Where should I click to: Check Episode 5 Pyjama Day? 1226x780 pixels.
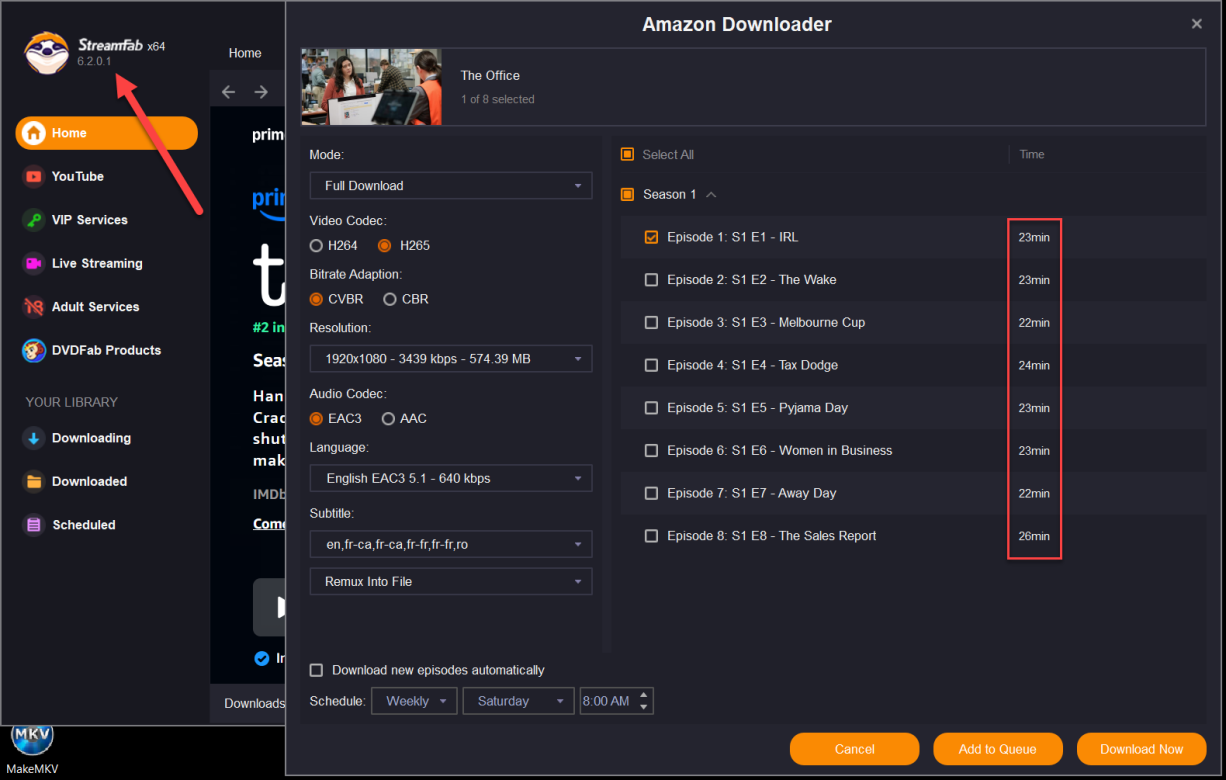[651, 408]
